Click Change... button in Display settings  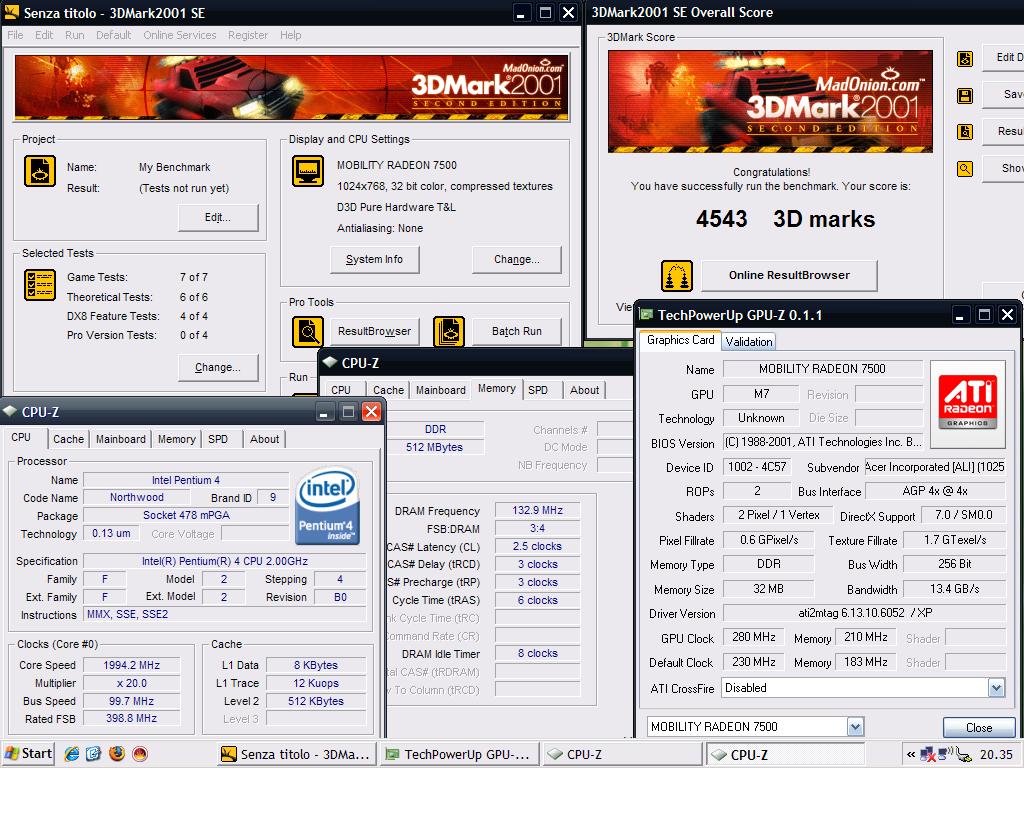517,260
